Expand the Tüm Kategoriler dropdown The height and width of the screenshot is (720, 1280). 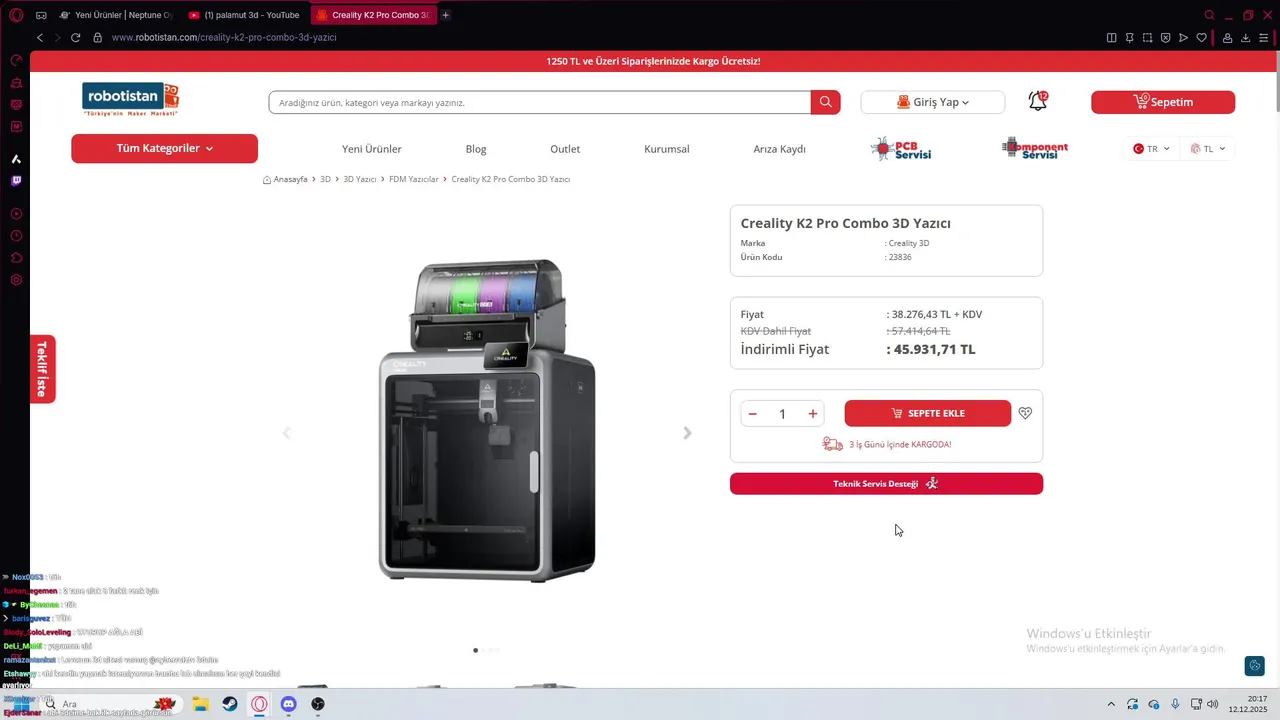164,148
